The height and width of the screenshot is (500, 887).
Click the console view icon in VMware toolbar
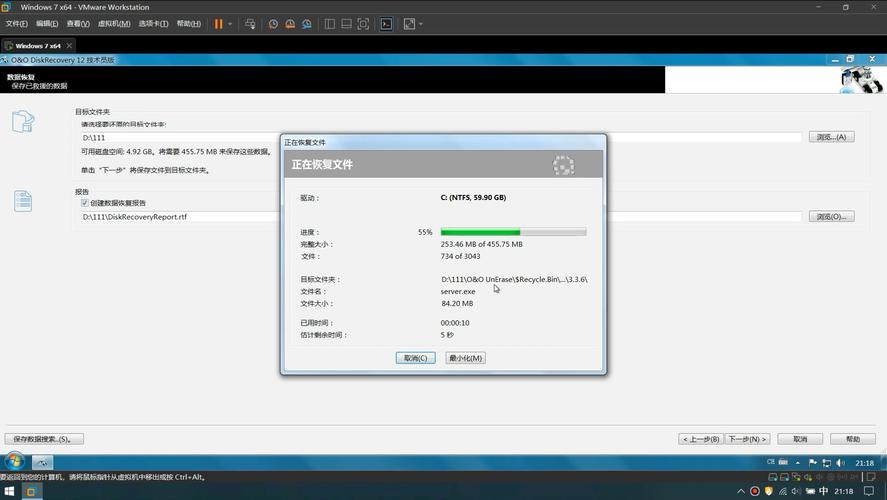click(386, 24)
